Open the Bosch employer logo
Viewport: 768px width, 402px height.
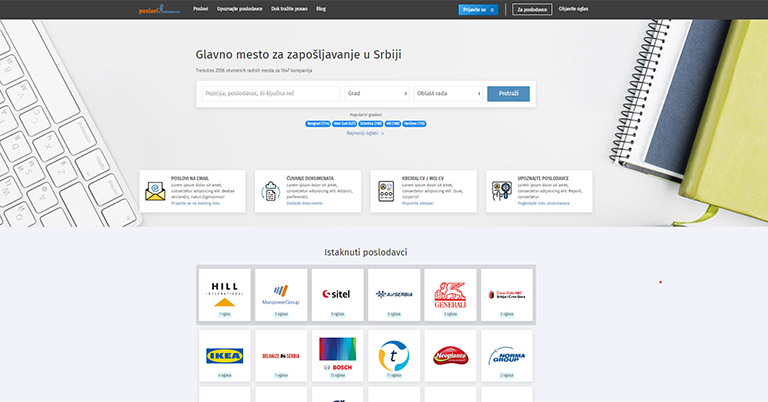[x=337, y=355]
